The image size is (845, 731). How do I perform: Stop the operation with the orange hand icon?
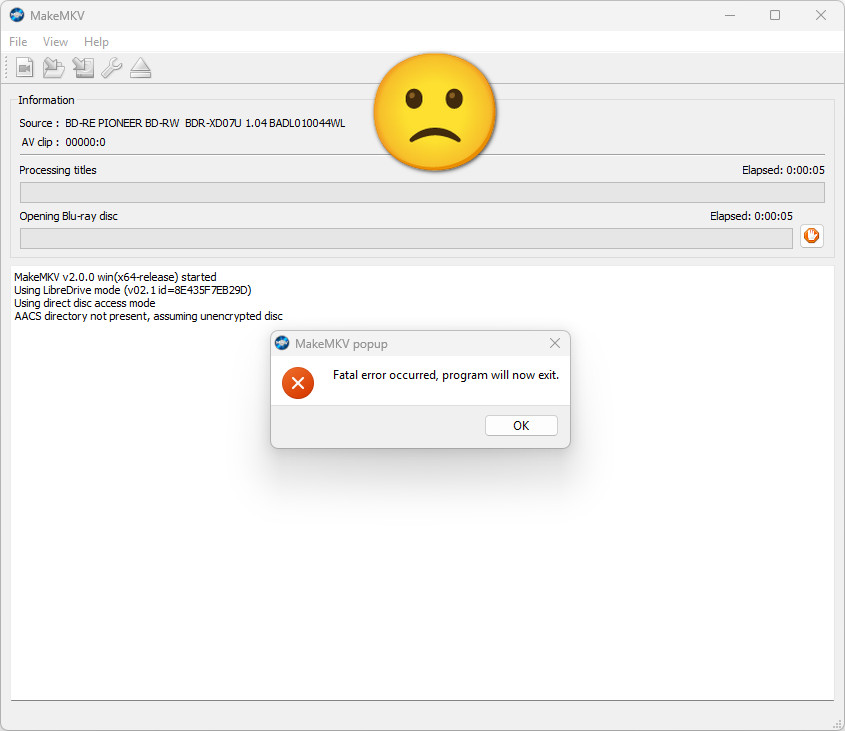click(x=812, y=236)
